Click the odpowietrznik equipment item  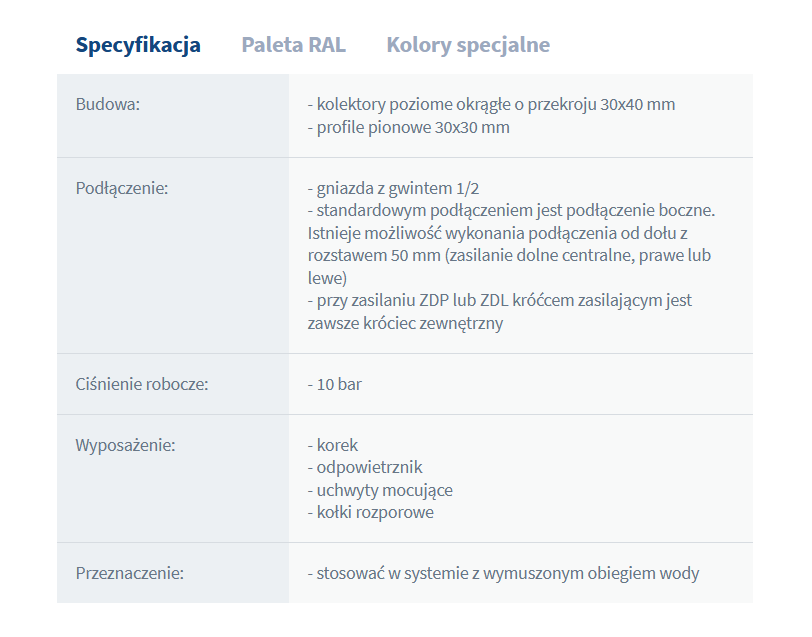coord(364,467)
